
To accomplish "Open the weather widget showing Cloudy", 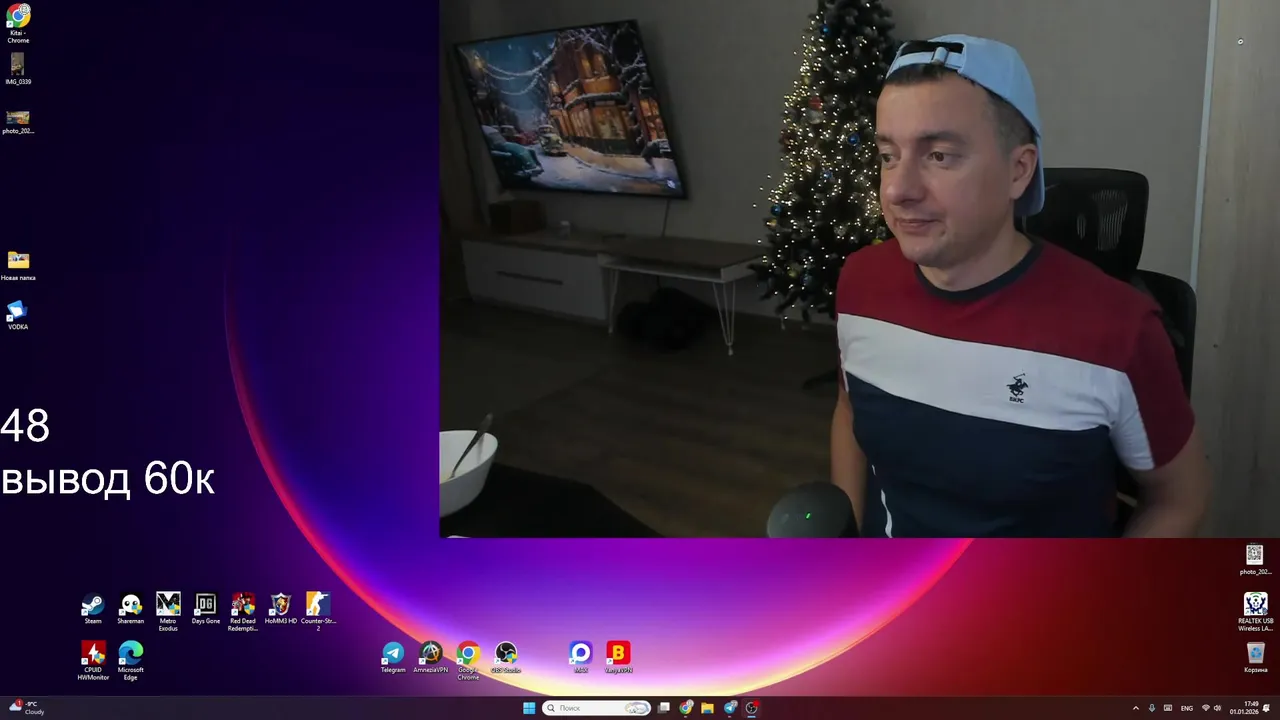I will 28,708.
